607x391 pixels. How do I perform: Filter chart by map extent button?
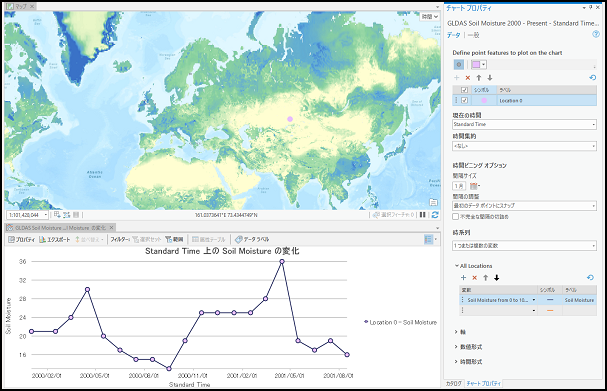click(x=174, y=240)
